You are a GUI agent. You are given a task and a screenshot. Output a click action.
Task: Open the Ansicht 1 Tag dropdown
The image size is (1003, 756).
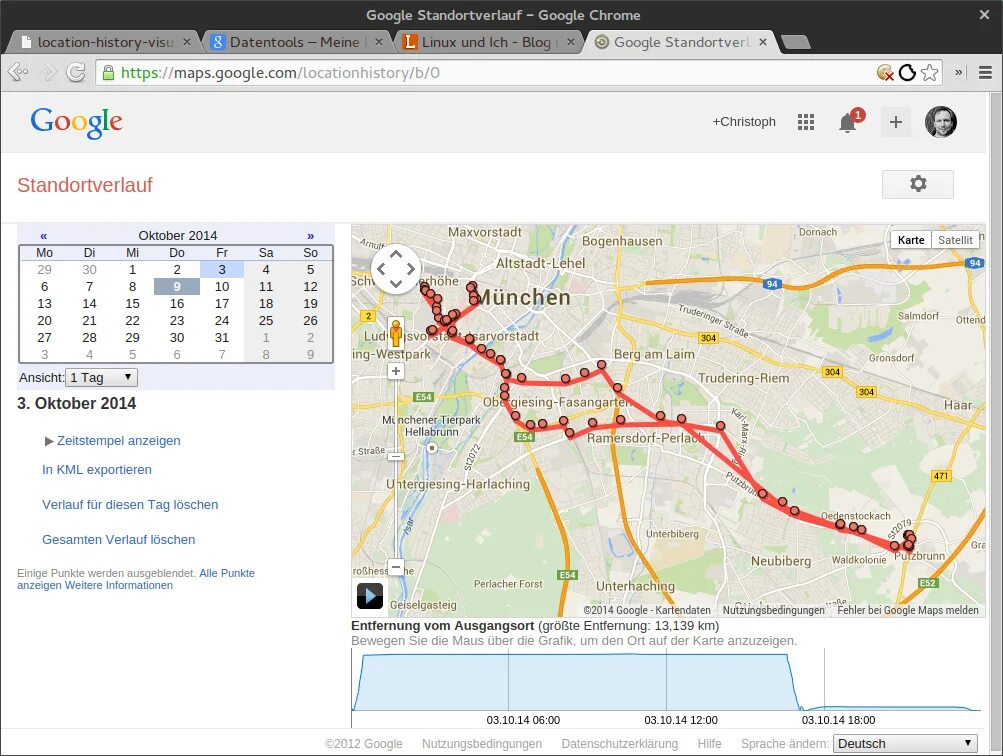(101, 377)
